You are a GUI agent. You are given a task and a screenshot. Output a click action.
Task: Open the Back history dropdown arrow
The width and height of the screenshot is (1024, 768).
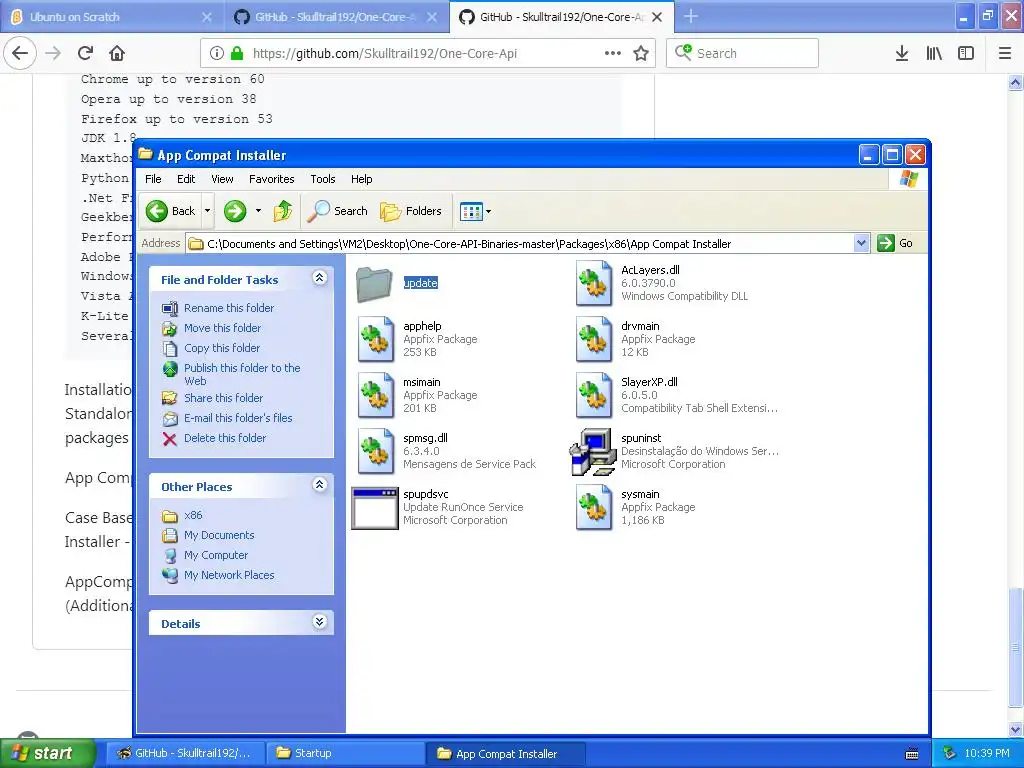208,211
